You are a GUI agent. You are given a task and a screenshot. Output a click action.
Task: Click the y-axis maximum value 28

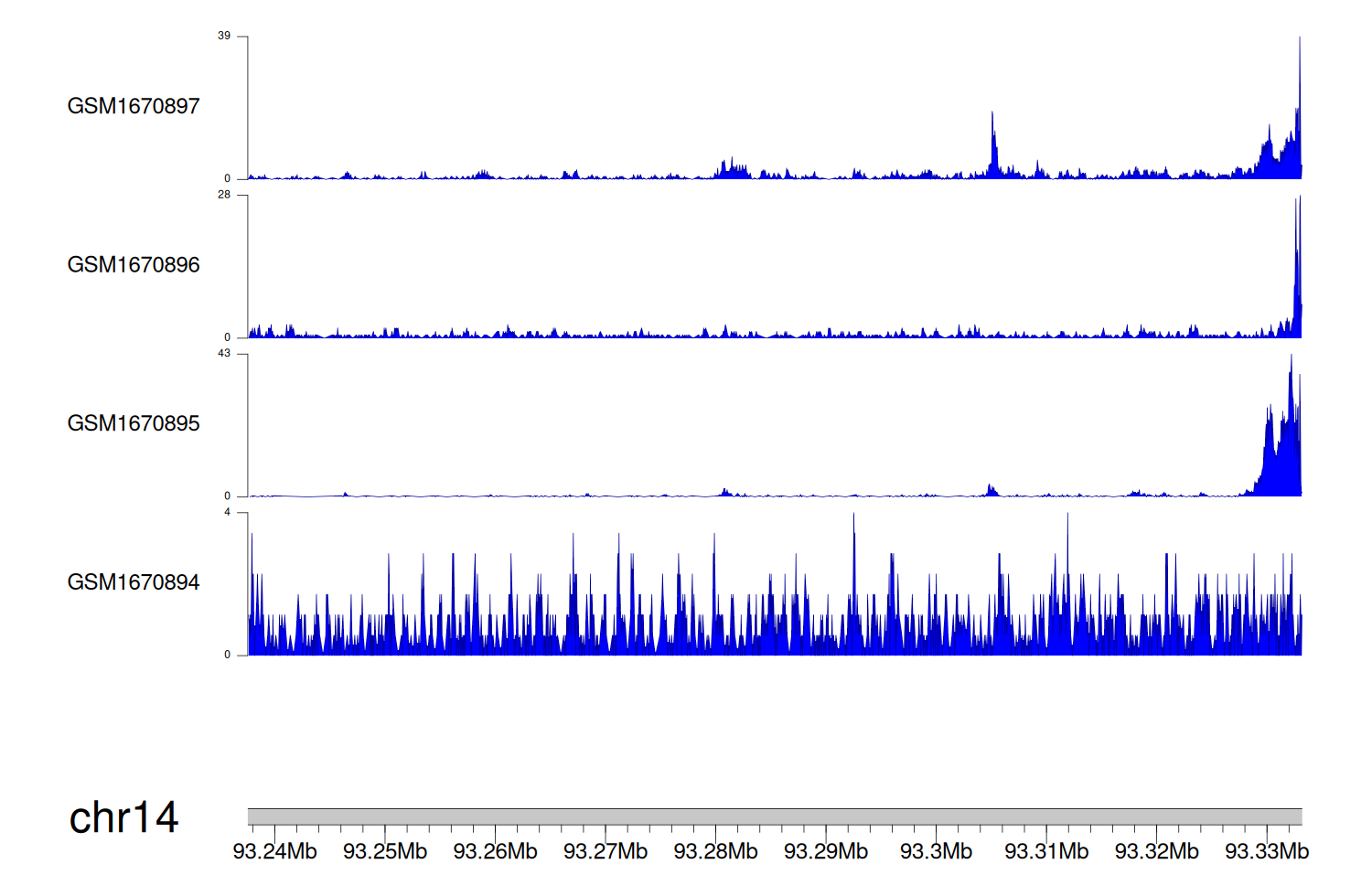(224, 195)
